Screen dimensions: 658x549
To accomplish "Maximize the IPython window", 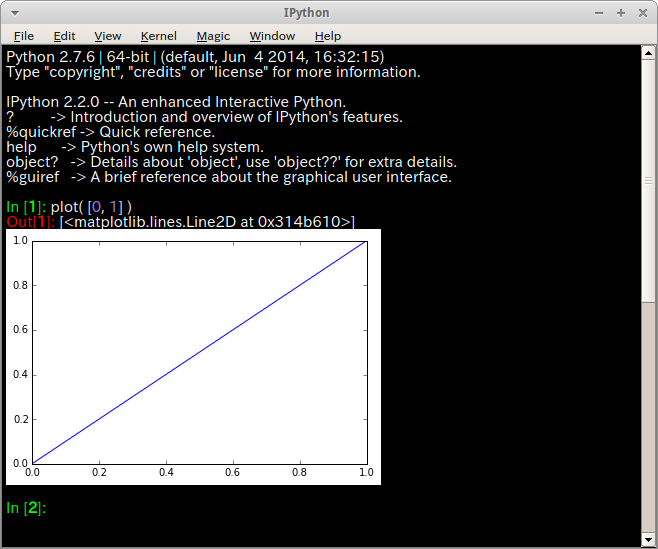I will 621,13.
